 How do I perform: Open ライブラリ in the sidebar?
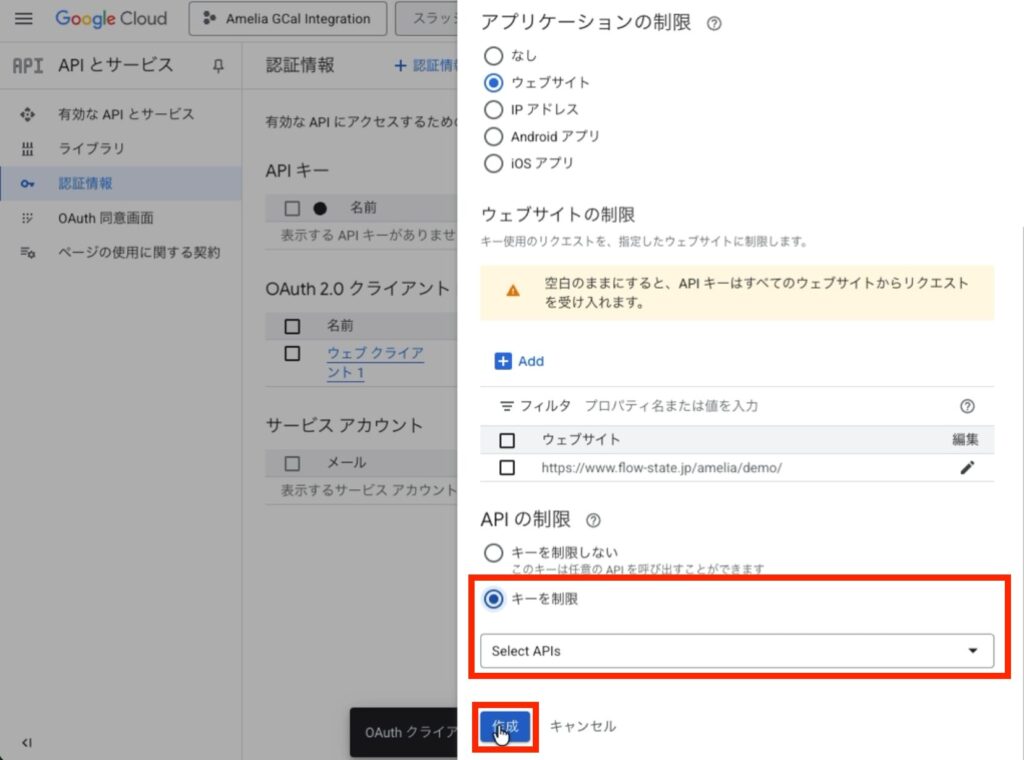coord(91,149)
